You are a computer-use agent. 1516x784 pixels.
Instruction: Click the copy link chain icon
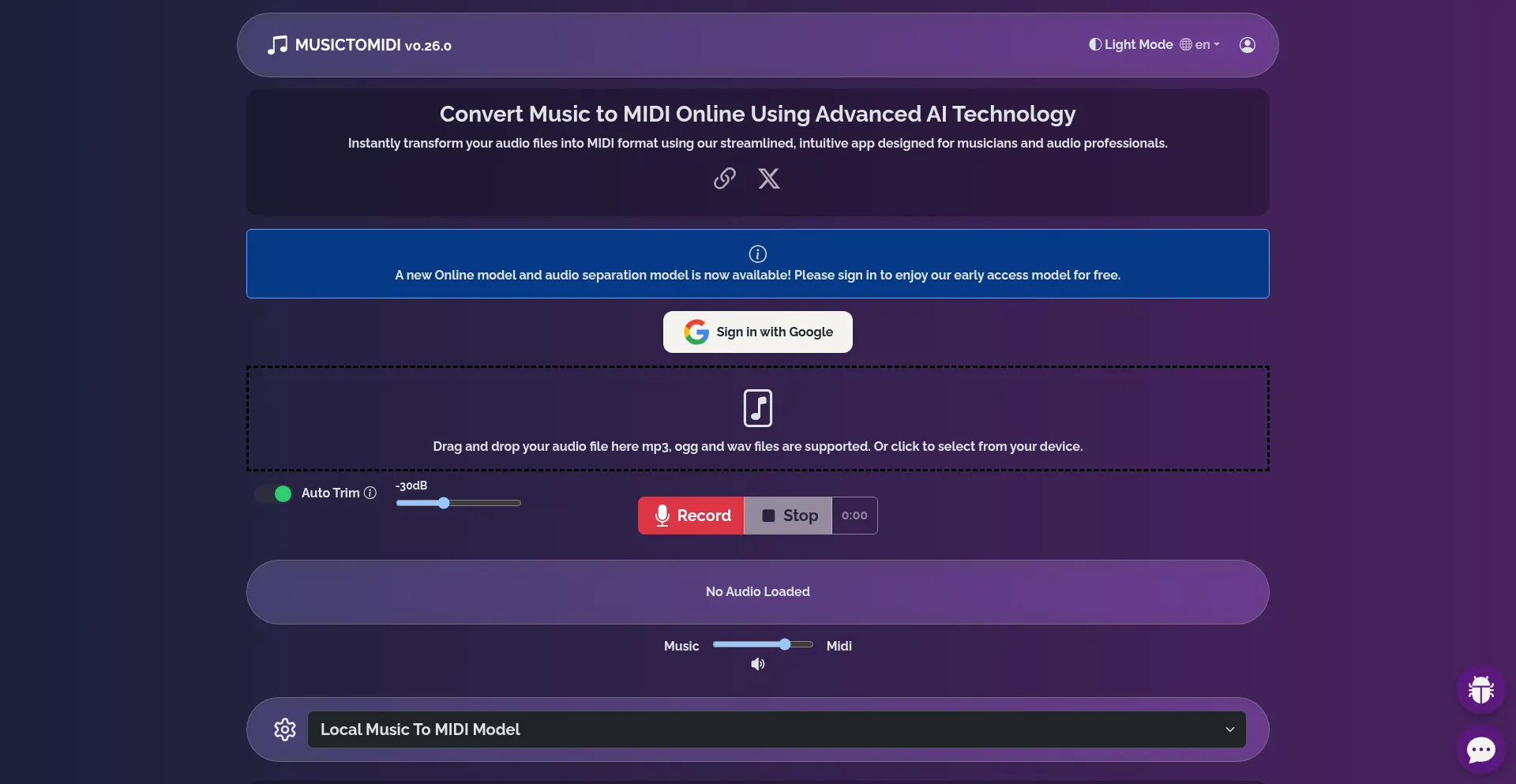tap(725, 178)
